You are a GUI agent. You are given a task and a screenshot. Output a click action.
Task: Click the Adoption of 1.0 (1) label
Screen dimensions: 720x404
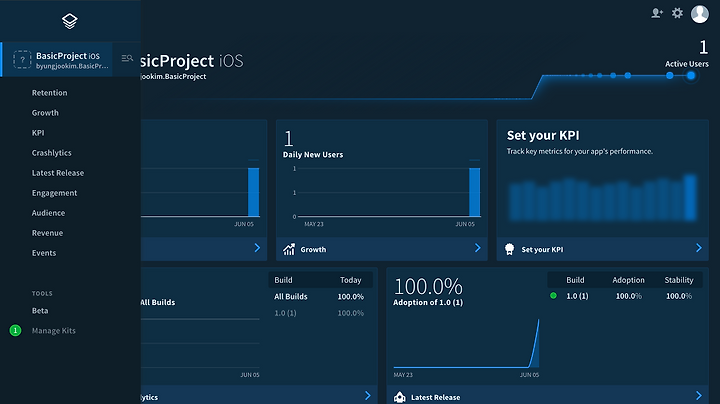pyautogui.click(x=428, y=303)
